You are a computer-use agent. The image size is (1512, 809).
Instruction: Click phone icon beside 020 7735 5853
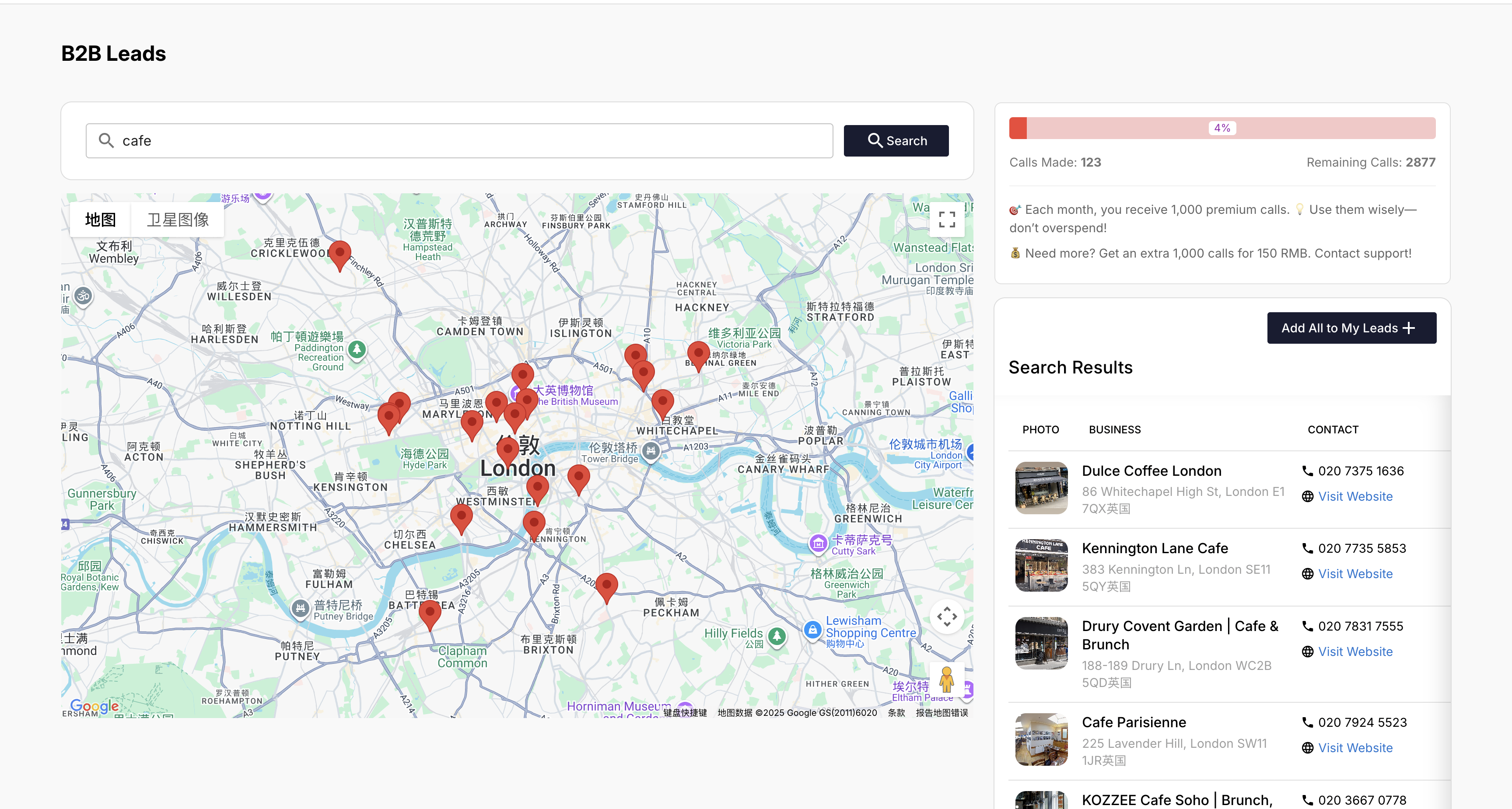[1307, 548]
